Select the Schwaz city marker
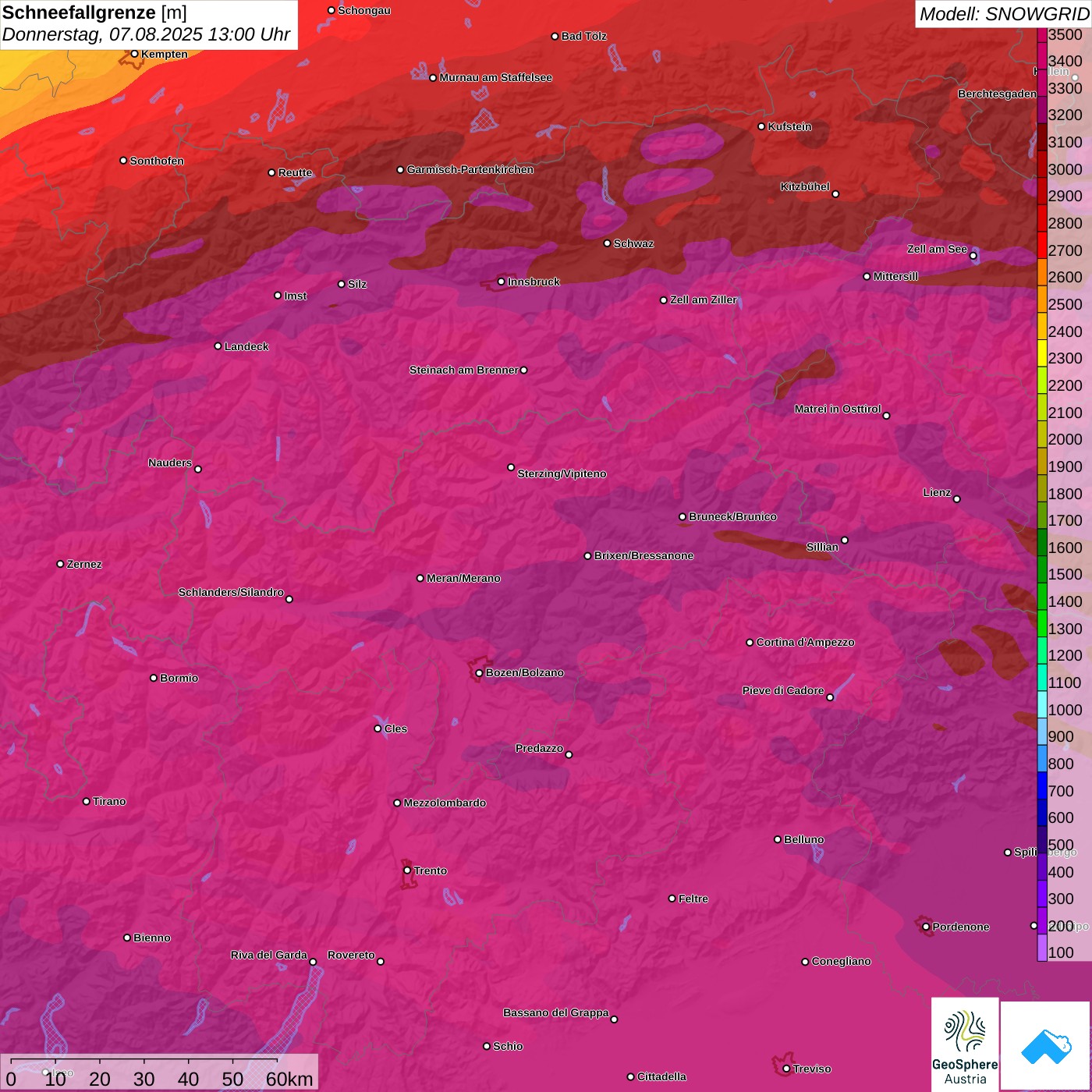 click(x=607, y=243)
